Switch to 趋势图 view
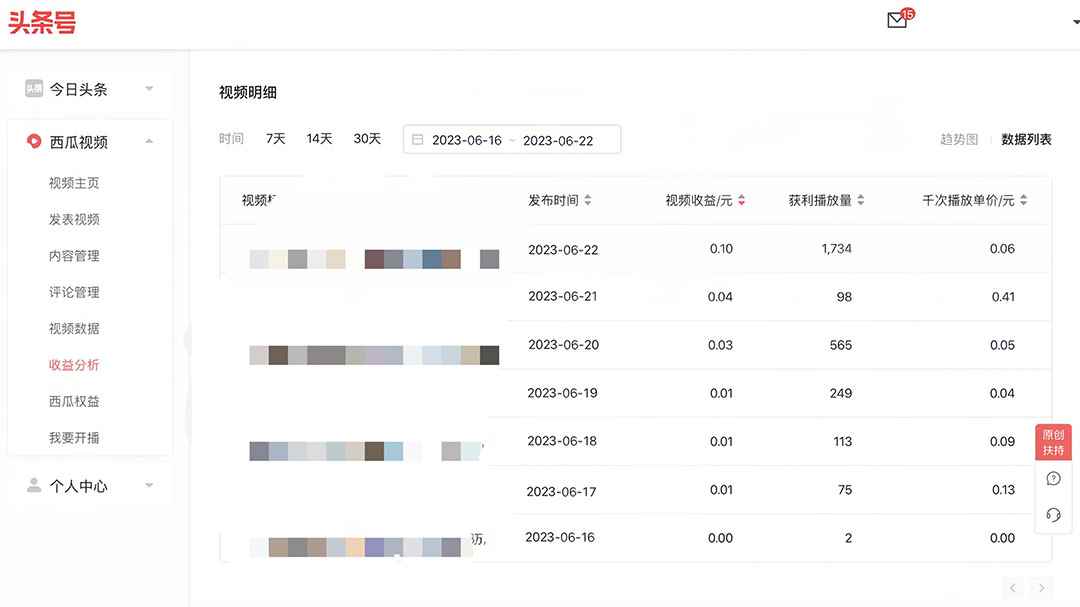 959,139
